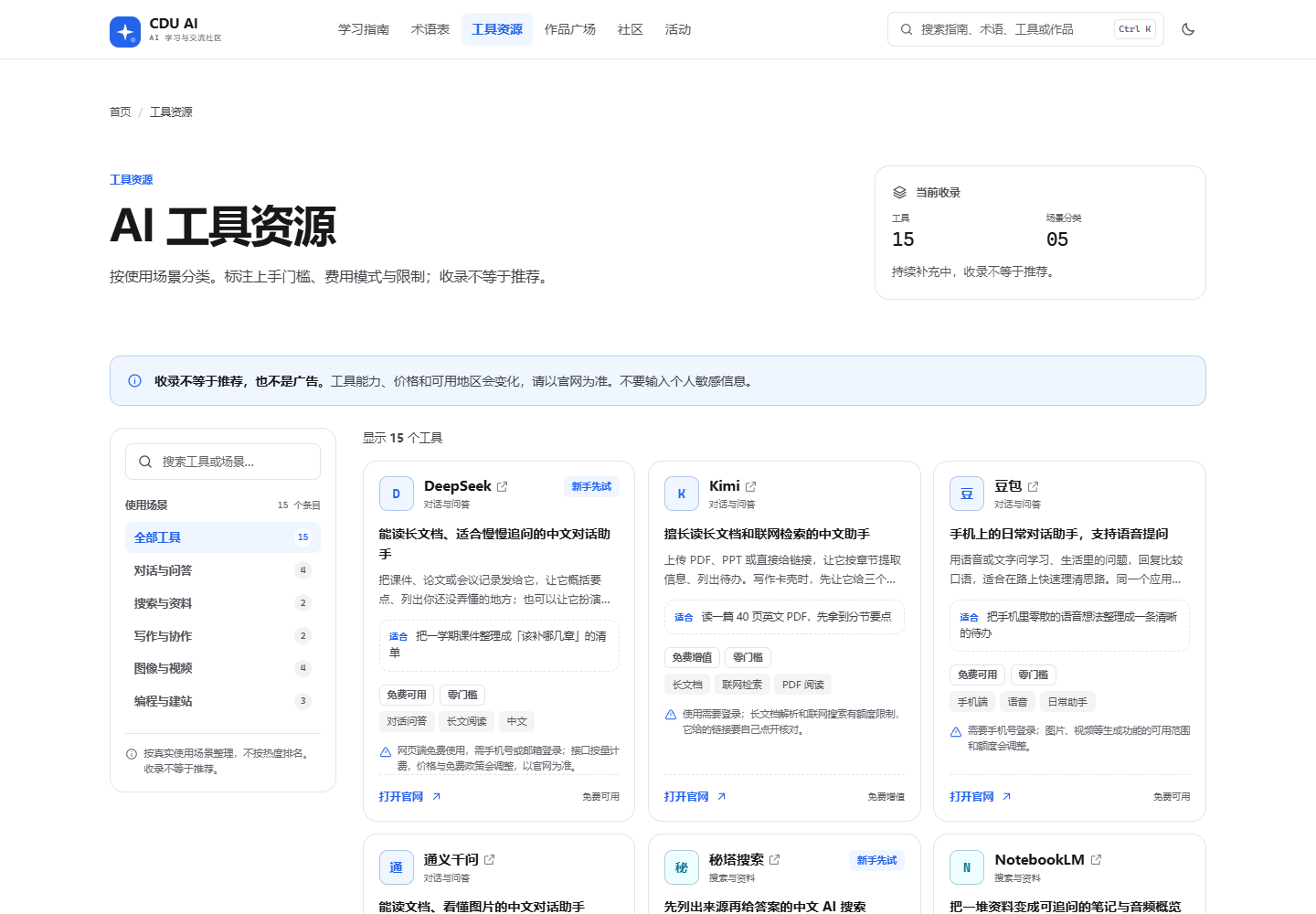Open external link icon beside 秘塔搜索
Screen dimensions: 1316x914
click(774, 860)
